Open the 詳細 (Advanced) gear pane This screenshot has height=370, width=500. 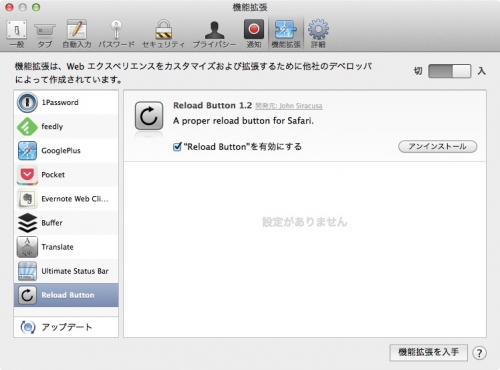[x=318, y=34]
